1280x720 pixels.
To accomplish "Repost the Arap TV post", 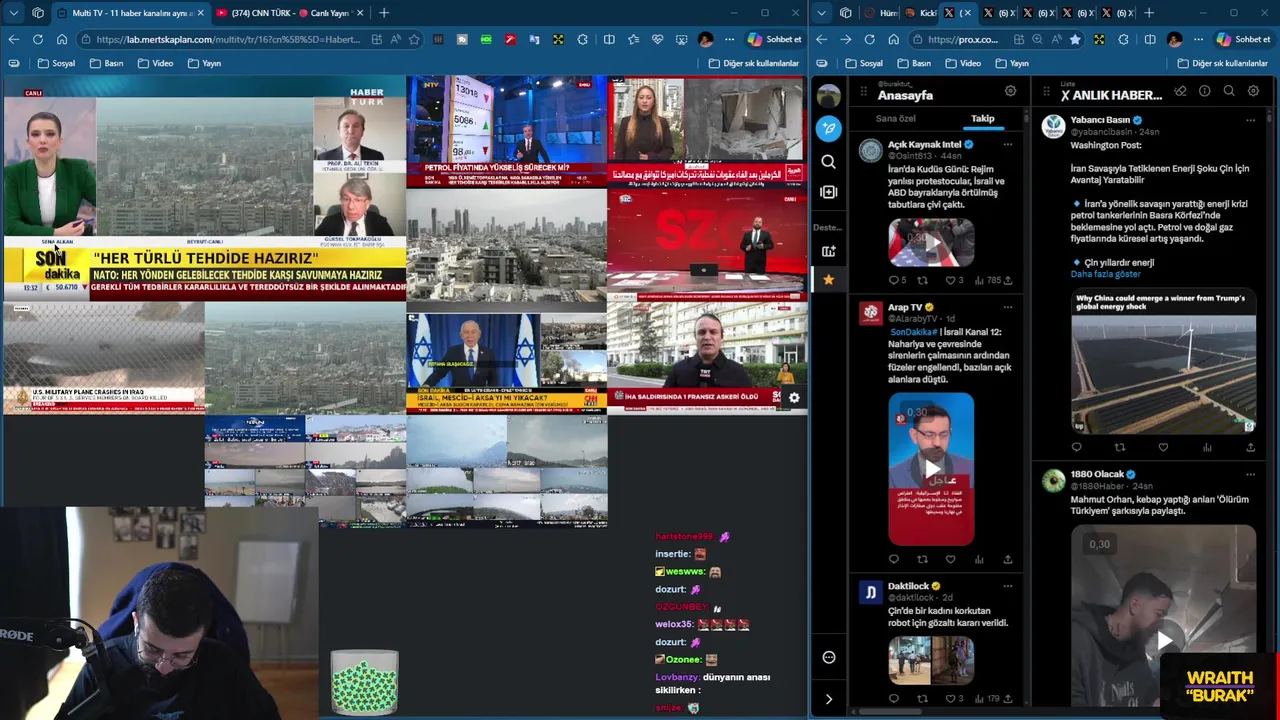I will [922, 559].
